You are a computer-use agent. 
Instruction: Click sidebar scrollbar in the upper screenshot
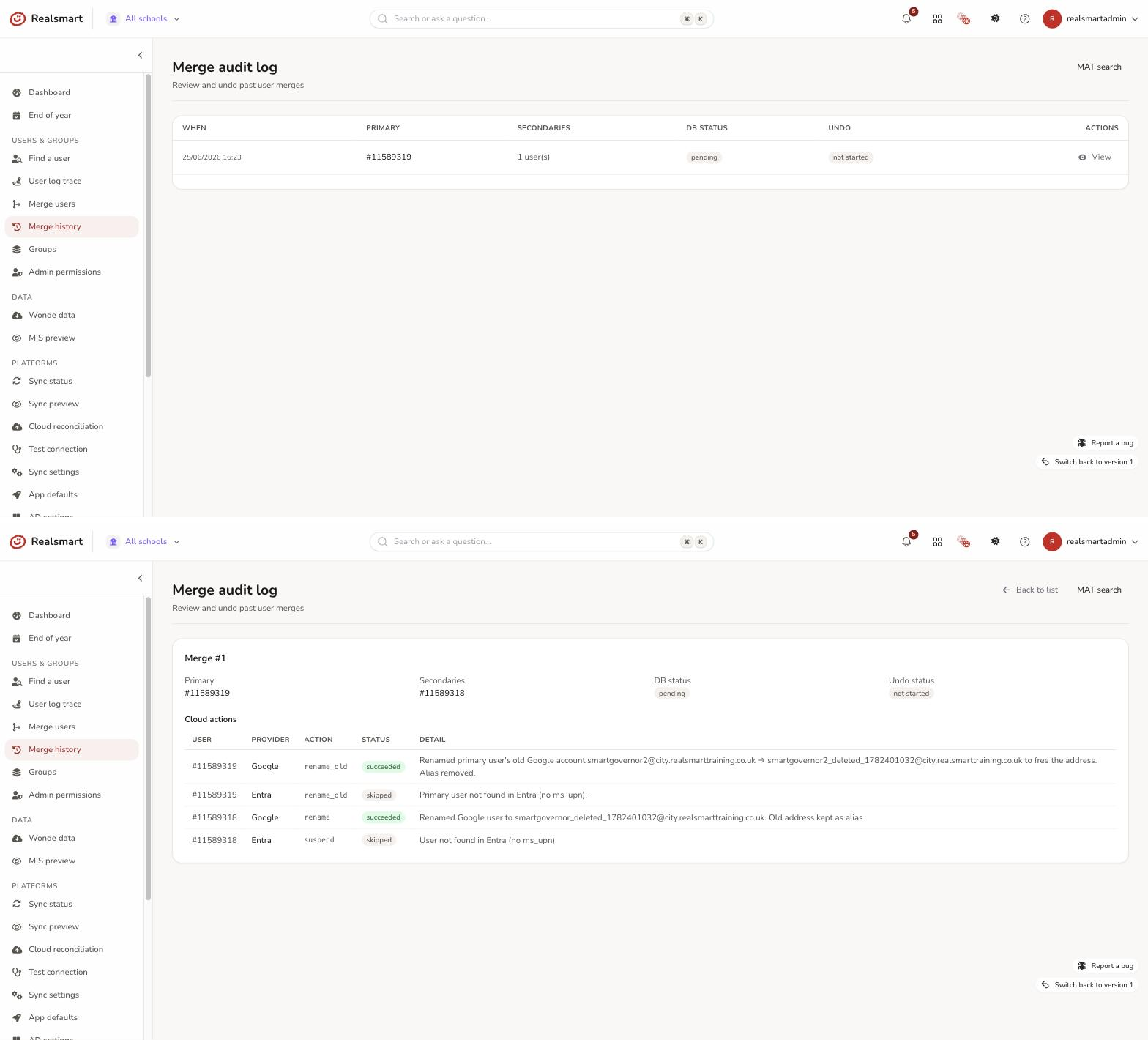pos(148,227)
